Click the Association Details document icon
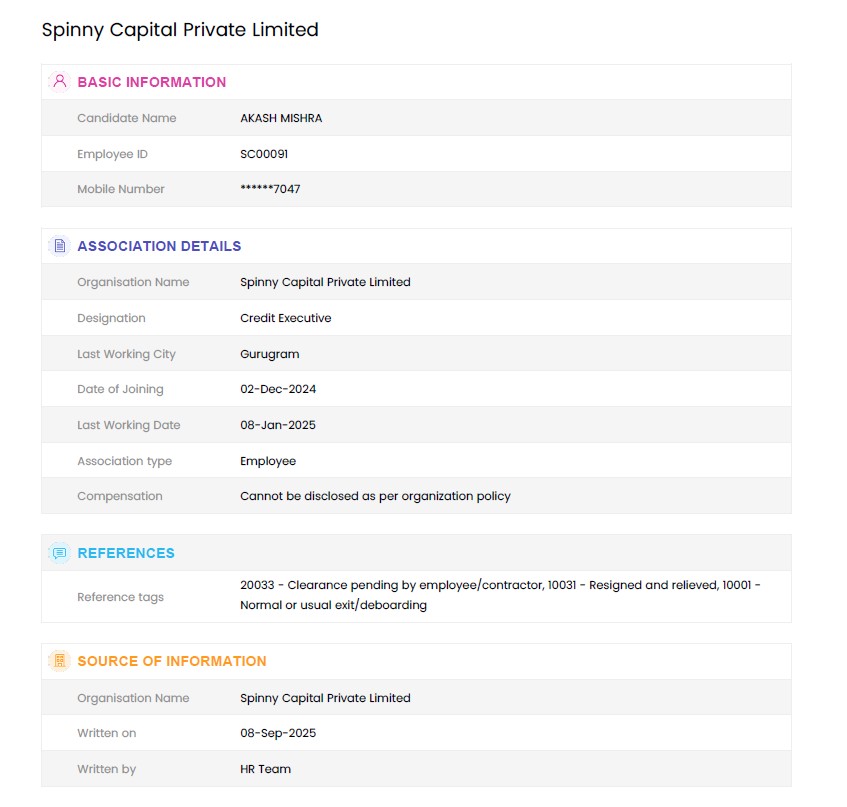This screenshot has width=847, height=807. coord(59,246)
